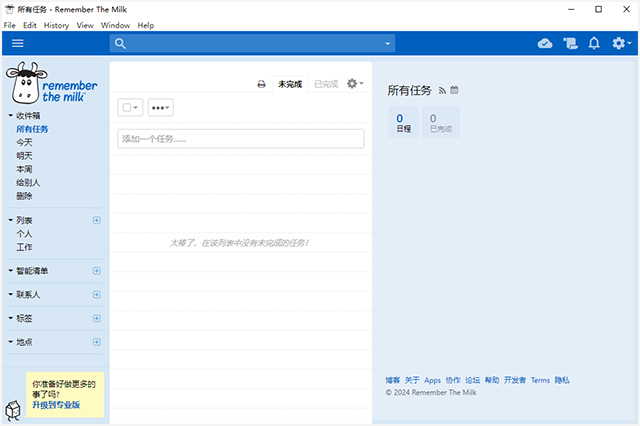Open the hamburger menu icon
Image resolution: width=640 pixels, height=426 pixels.
pos(18,43)
